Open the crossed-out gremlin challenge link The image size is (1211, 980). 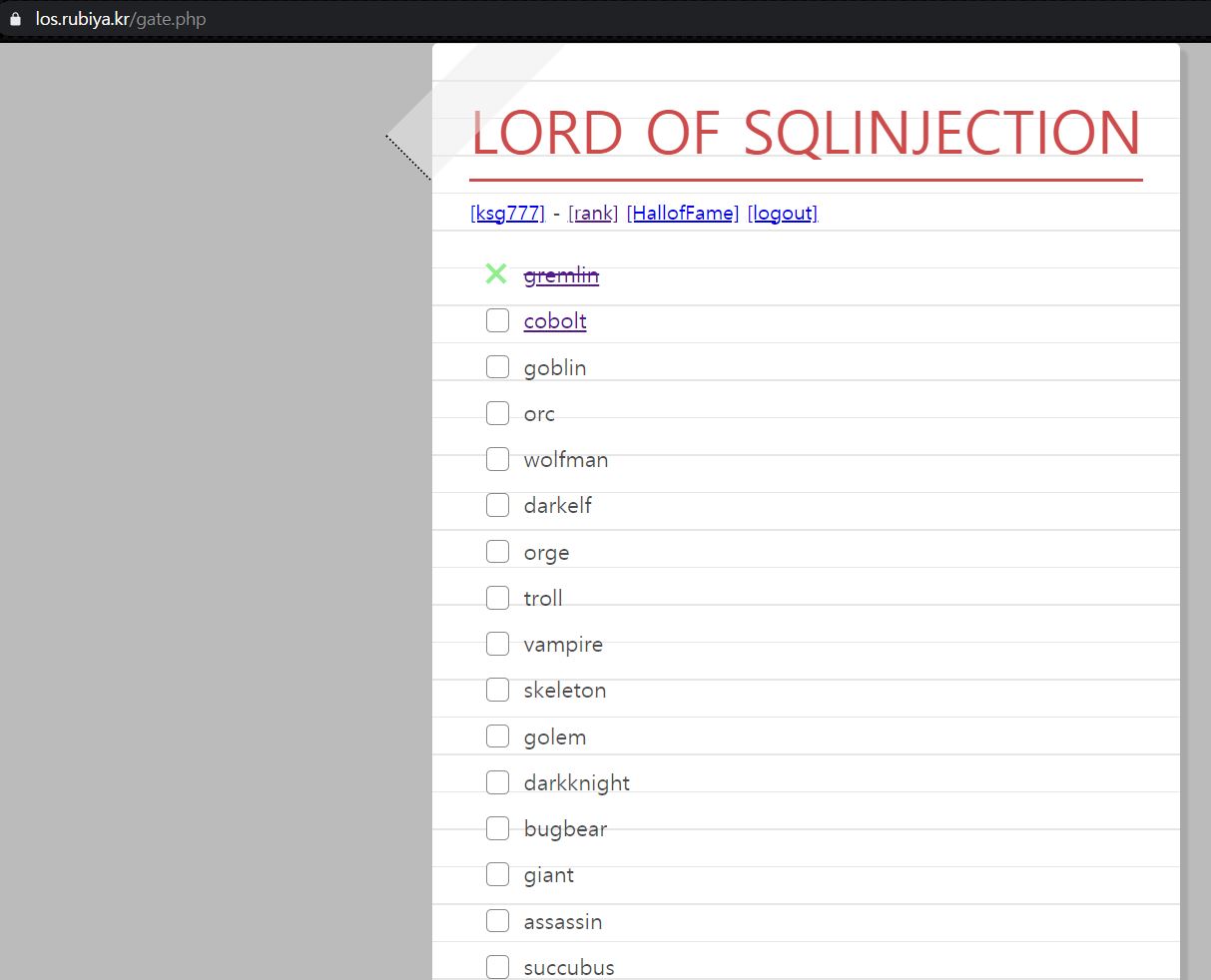click(561, 275)
